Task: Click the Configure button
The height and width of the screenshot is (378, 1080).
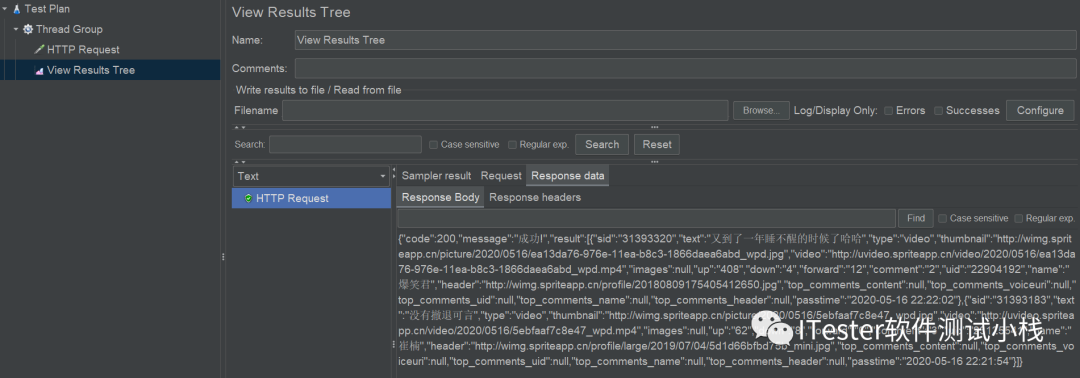Action: pyautogui.click(x=1040, y=110)
